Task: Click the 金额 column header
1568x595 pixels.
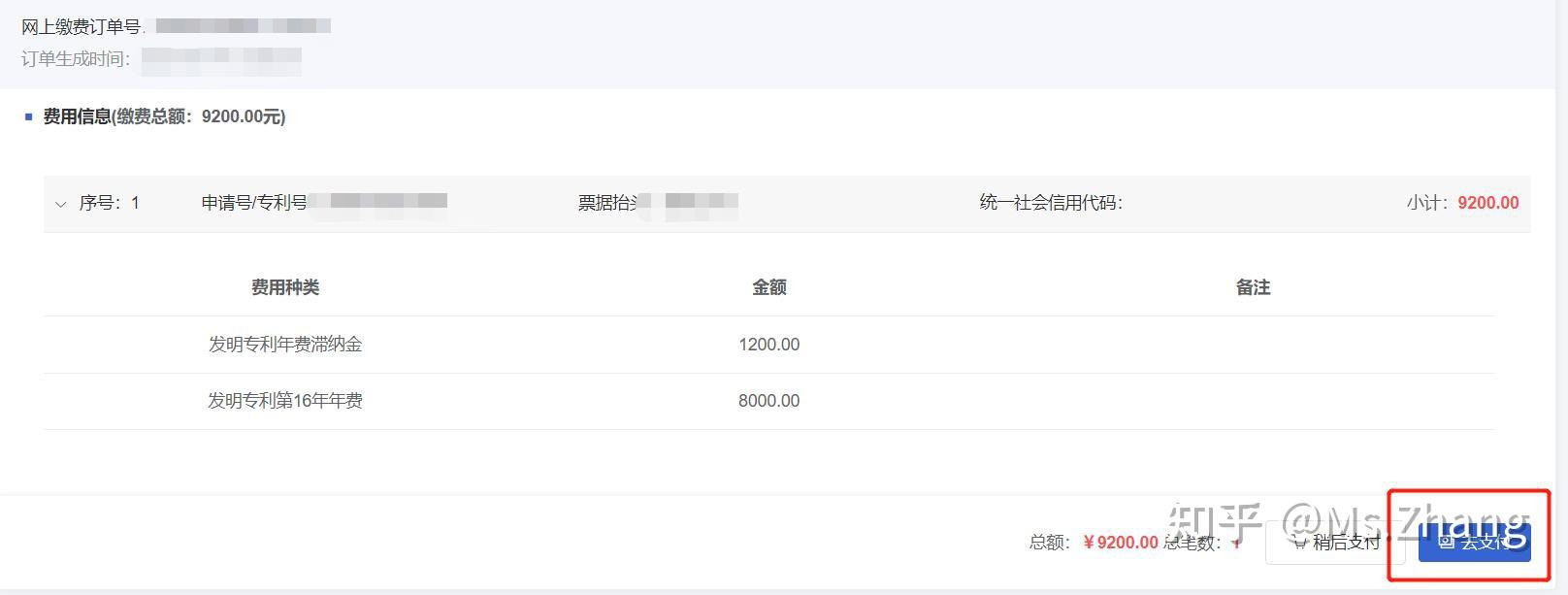Action: click(x=768, y=287)
